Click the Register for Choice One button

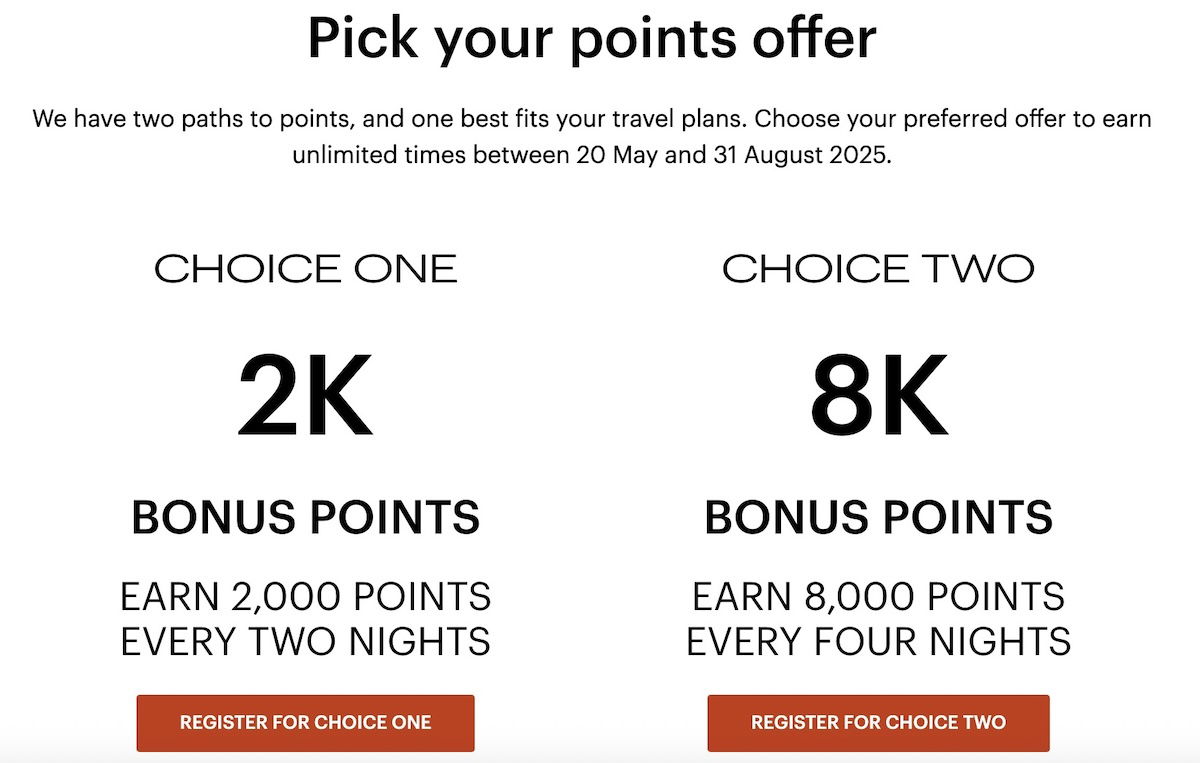(305, 723)
